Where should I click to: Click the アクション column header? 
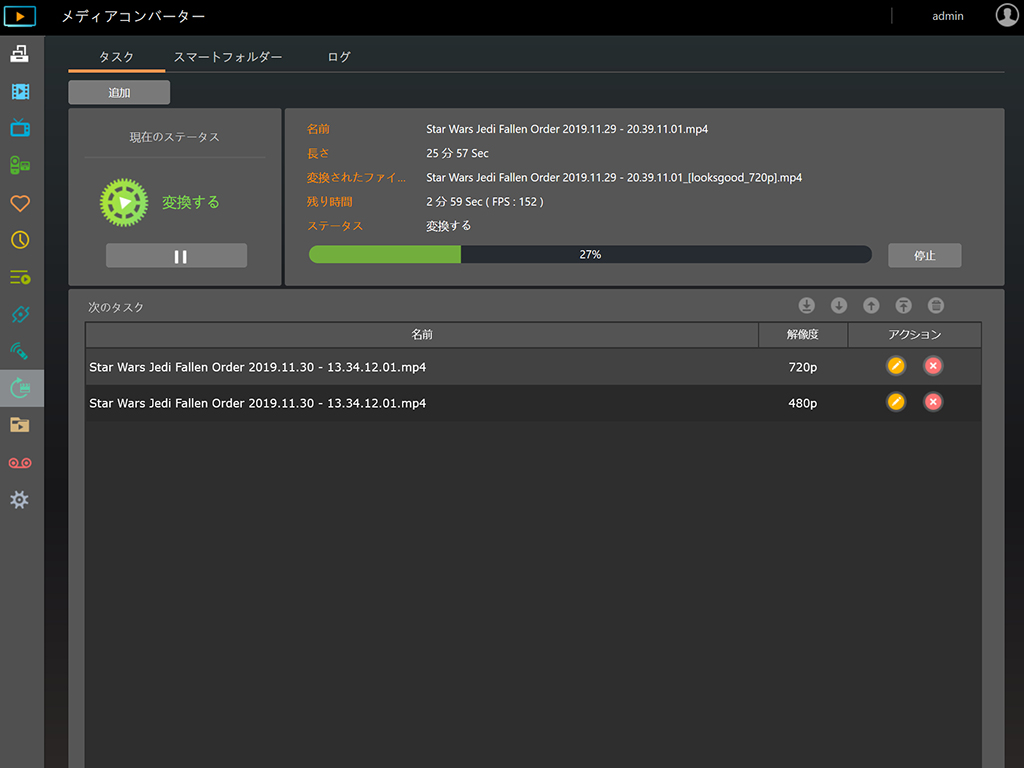click(914, 334)
